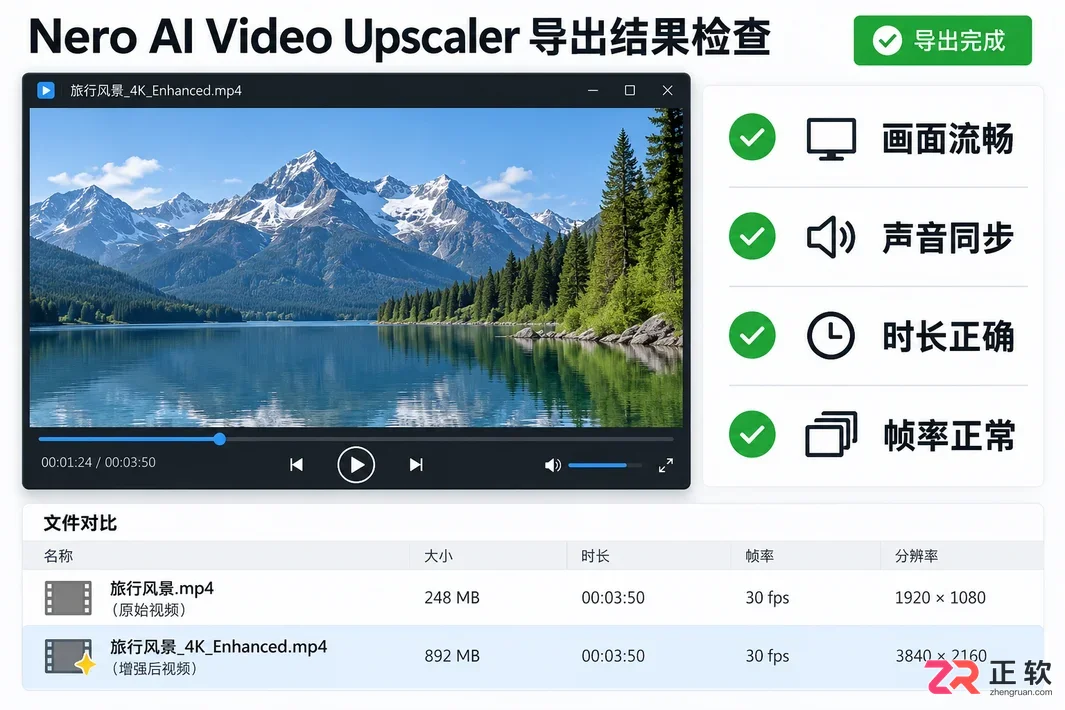Click the clock icon for 时长正确
The image size is (1065, 710).
tap(830, 336)
